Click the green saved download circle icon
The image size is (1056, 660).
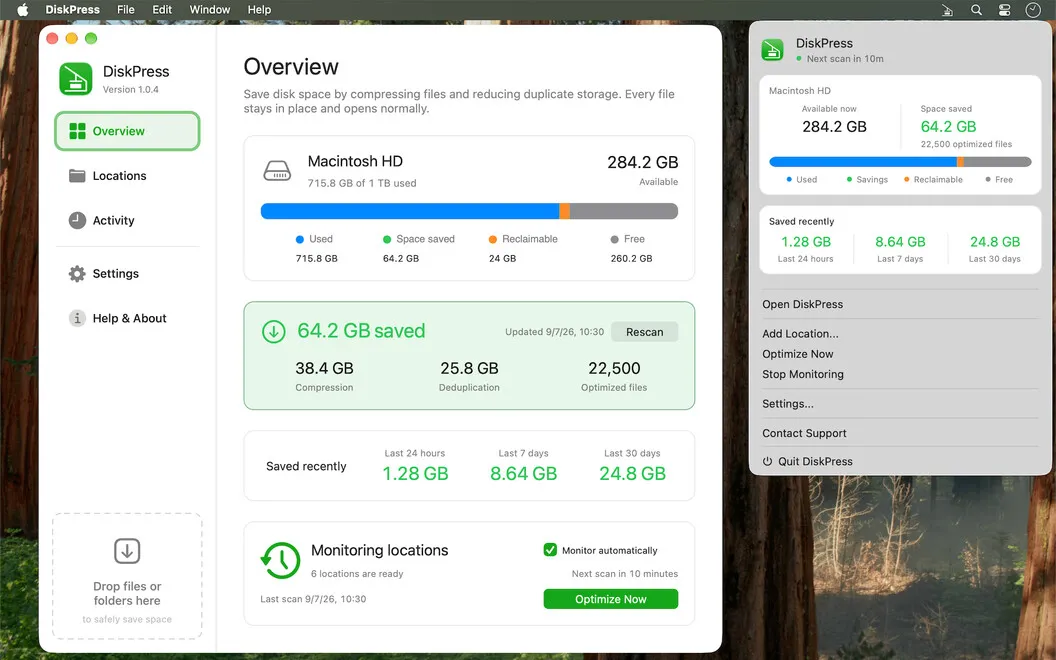273,331
